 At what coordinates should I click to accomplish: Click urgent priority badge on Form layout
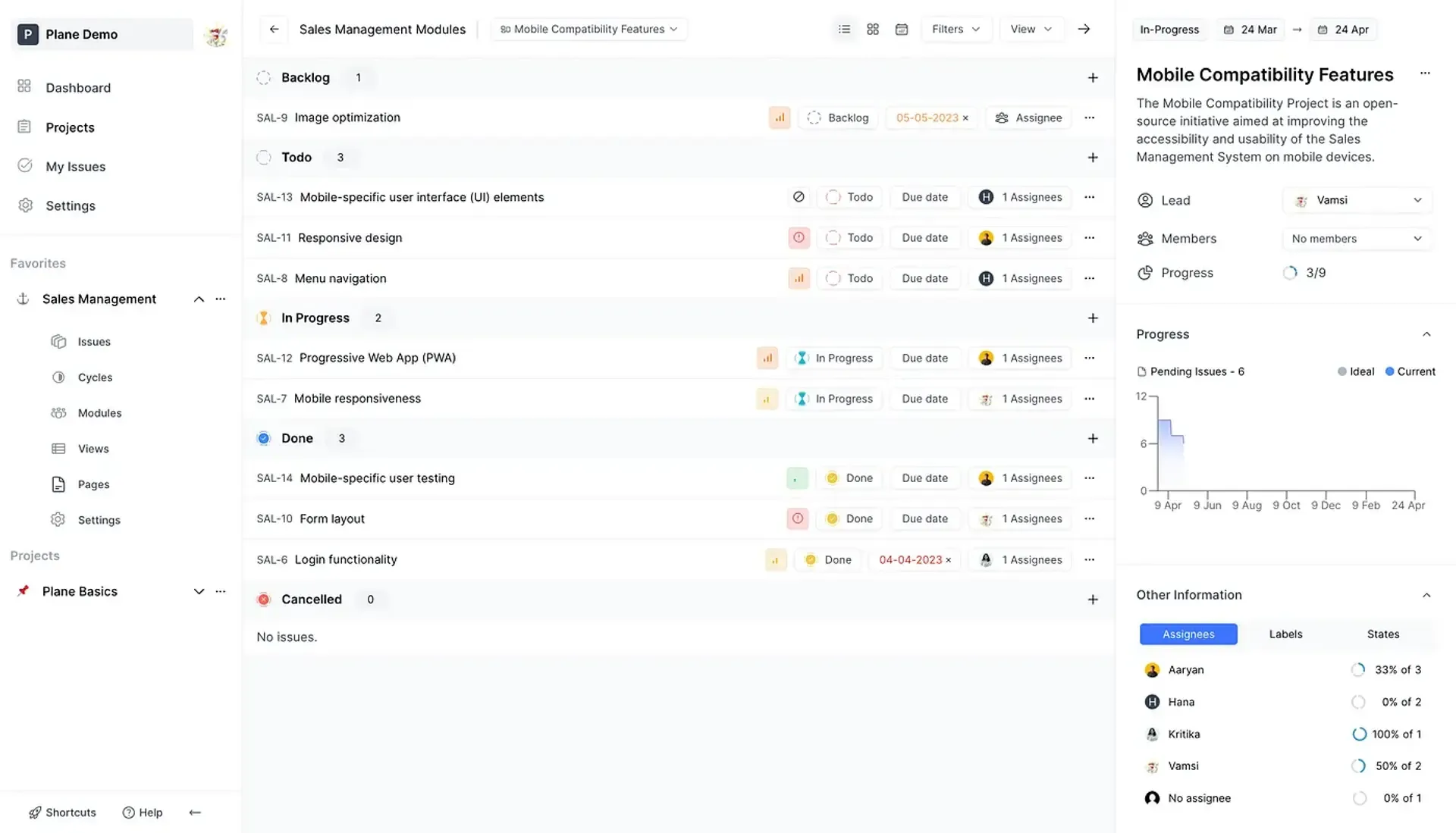(x=798, y=519)
